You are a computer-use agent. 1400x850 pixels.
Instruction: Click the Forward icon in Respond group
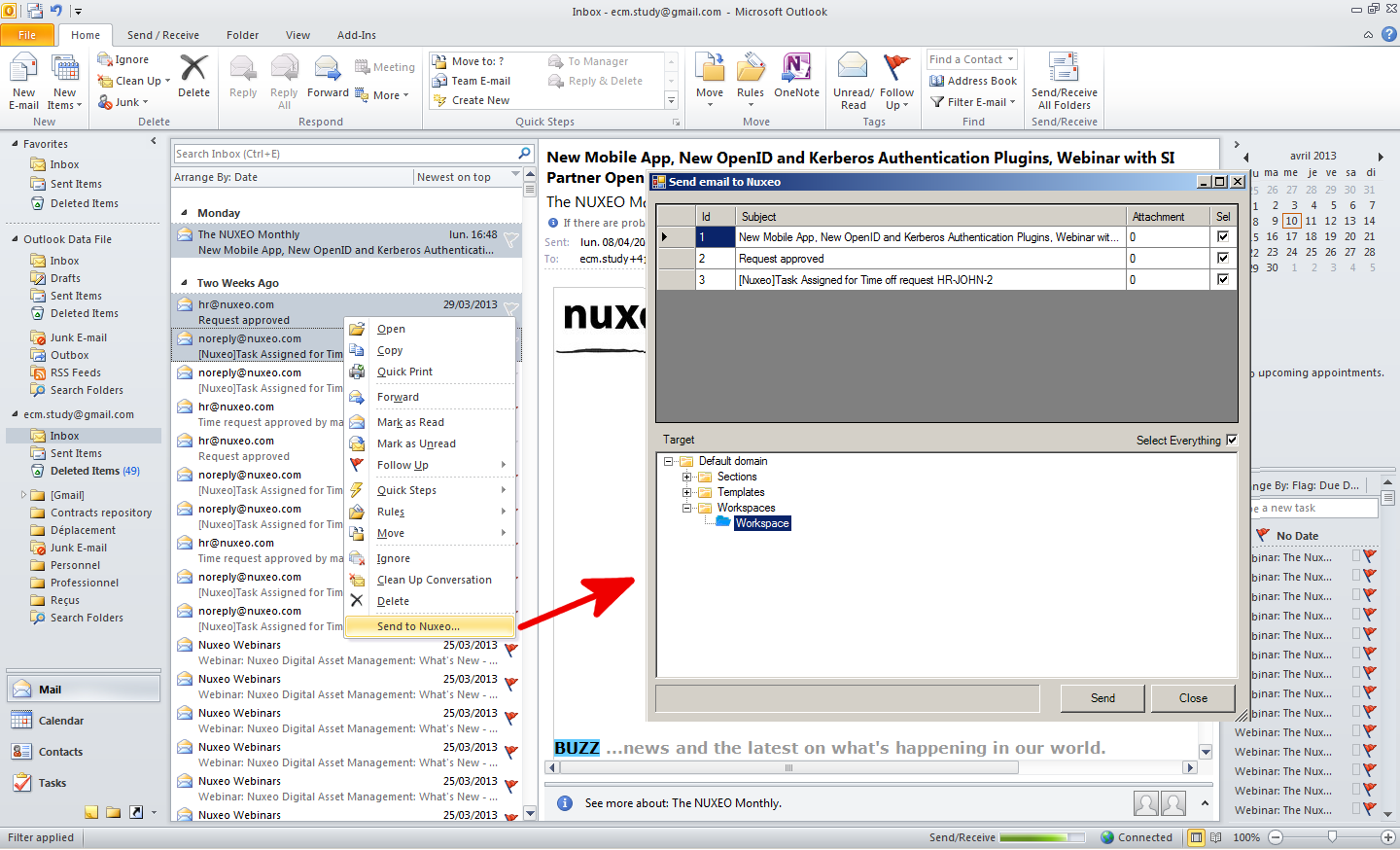(x=328, y=70)
